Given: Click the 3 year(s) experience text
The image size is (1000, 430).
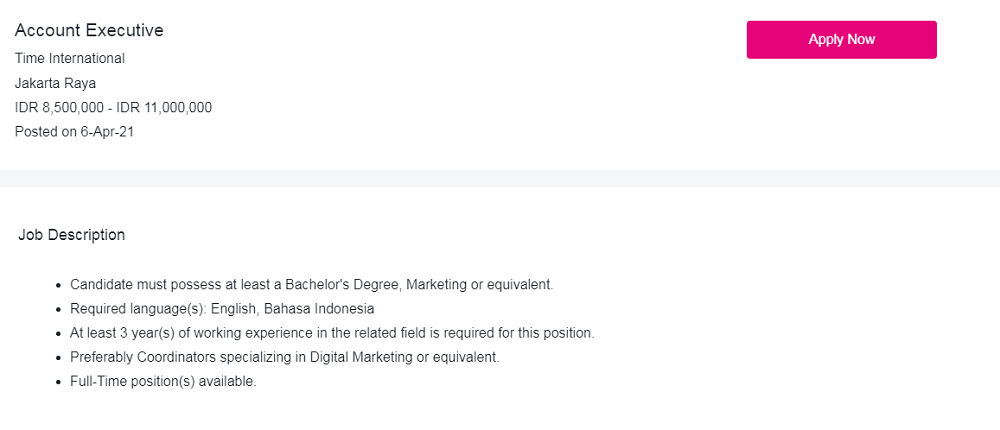Looking at the screenshot, I should click(x=145, y=333).
